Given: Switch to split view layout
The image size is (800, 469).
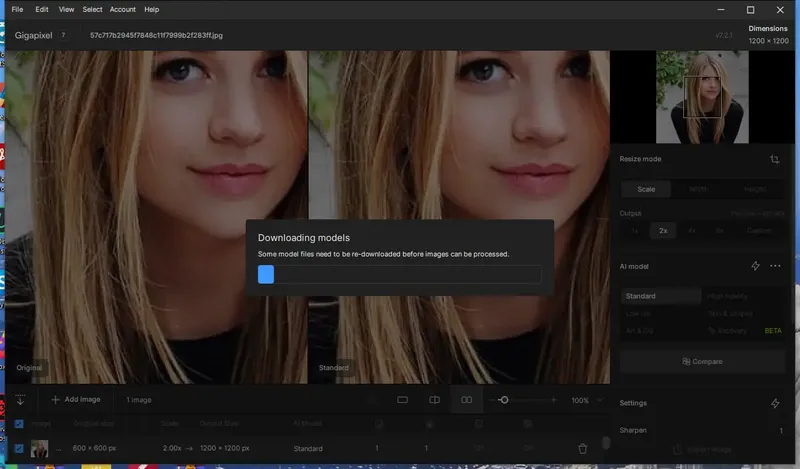Looking at the screenshot, I should (434, 400).
